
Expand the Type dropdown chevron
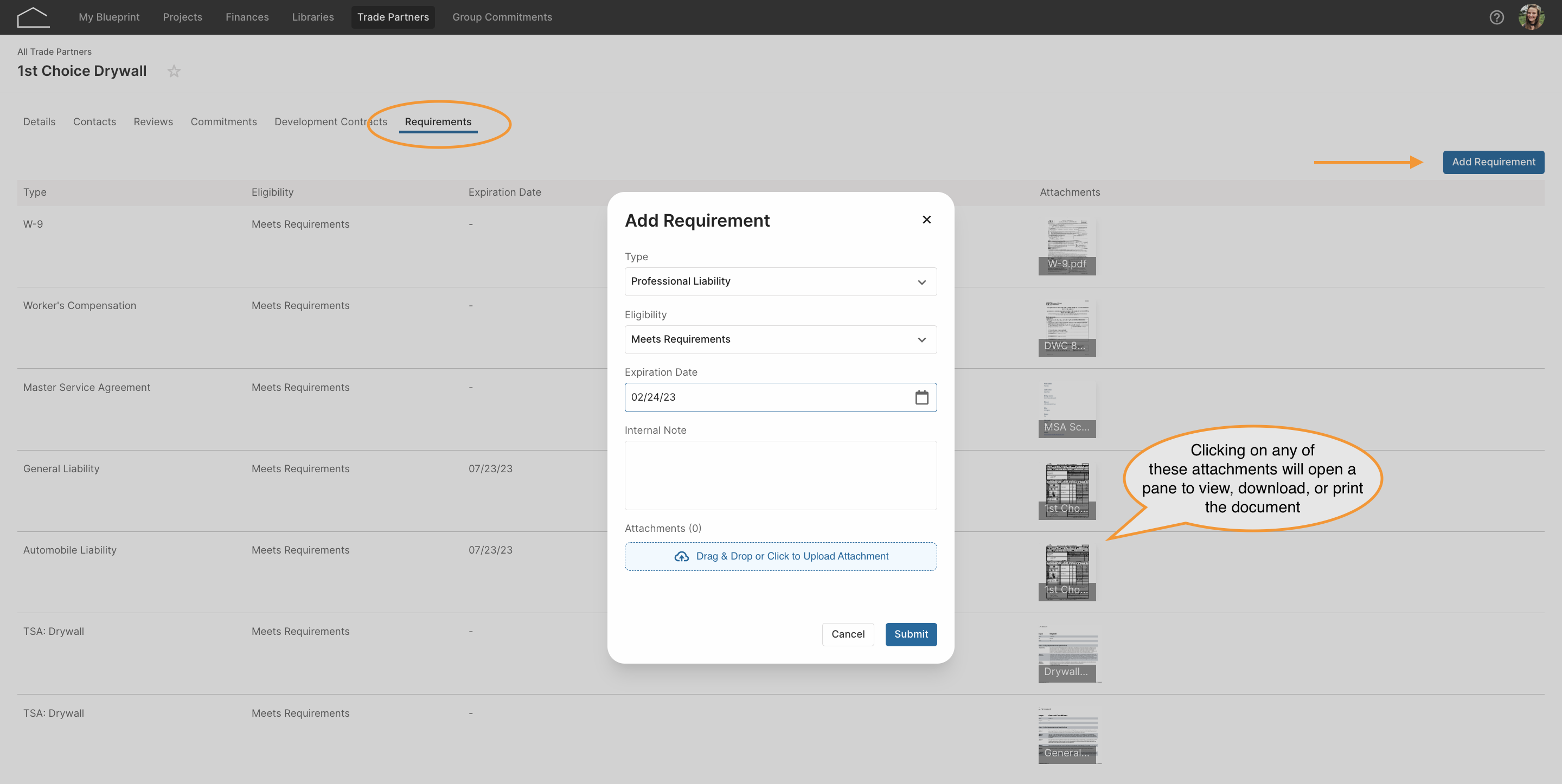921,282
